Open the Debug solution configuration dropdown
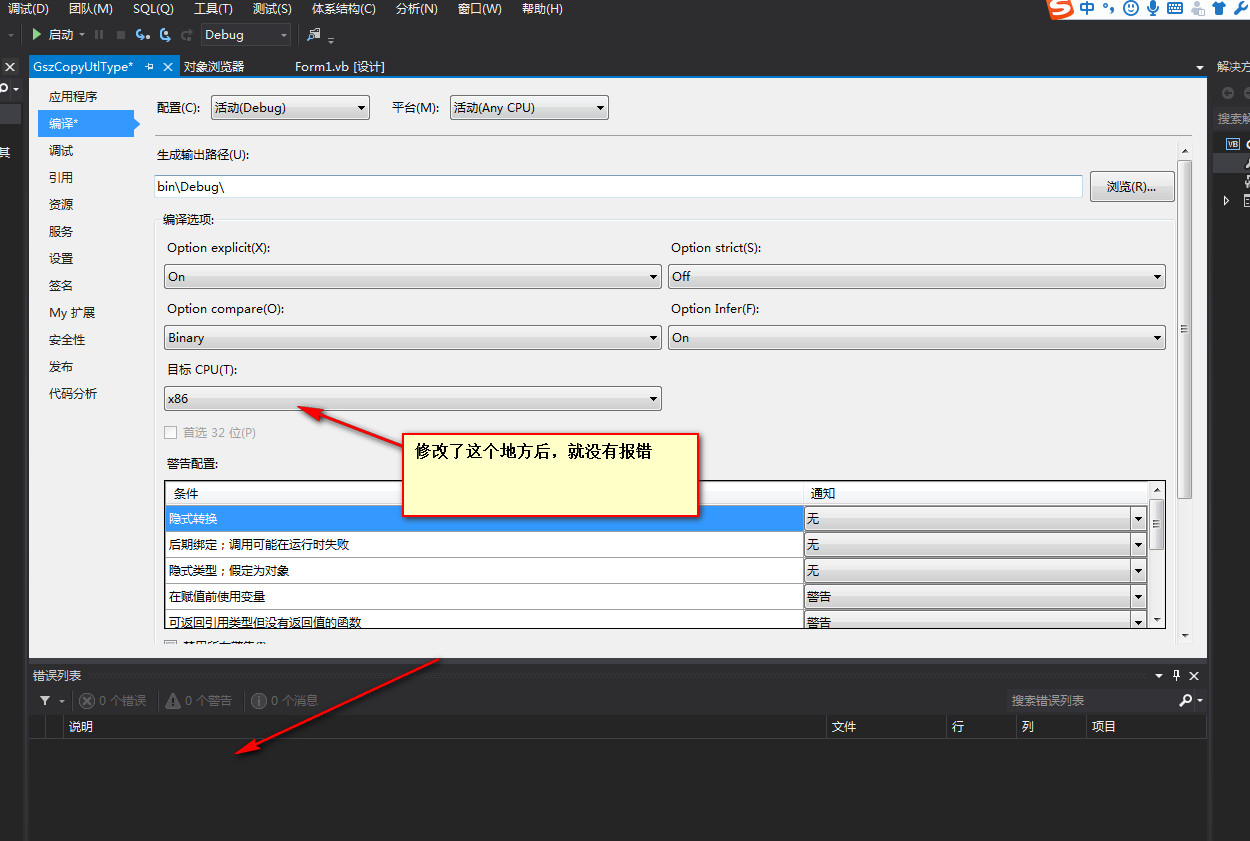This screenshot has width=1250, height=841. click(x=246, y=35)
